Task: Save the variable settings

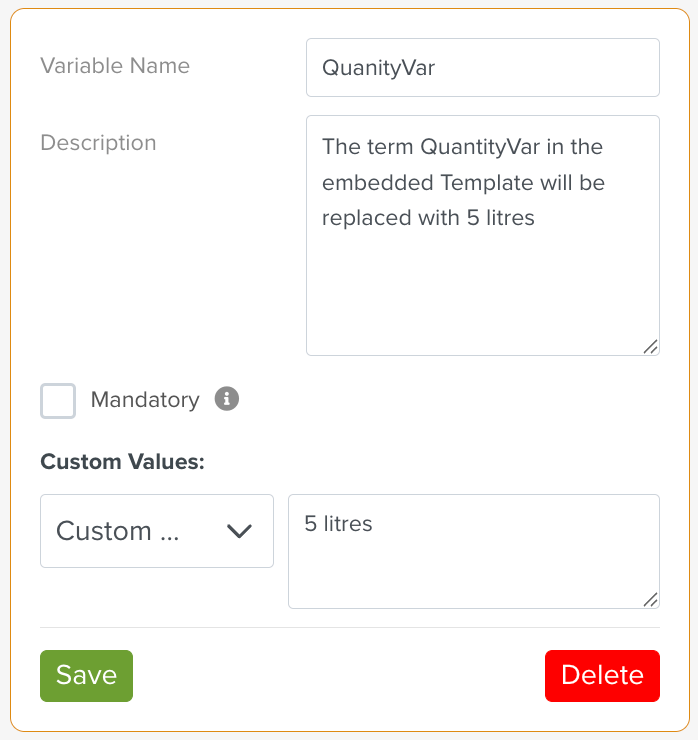Action: tap(86, 675)
